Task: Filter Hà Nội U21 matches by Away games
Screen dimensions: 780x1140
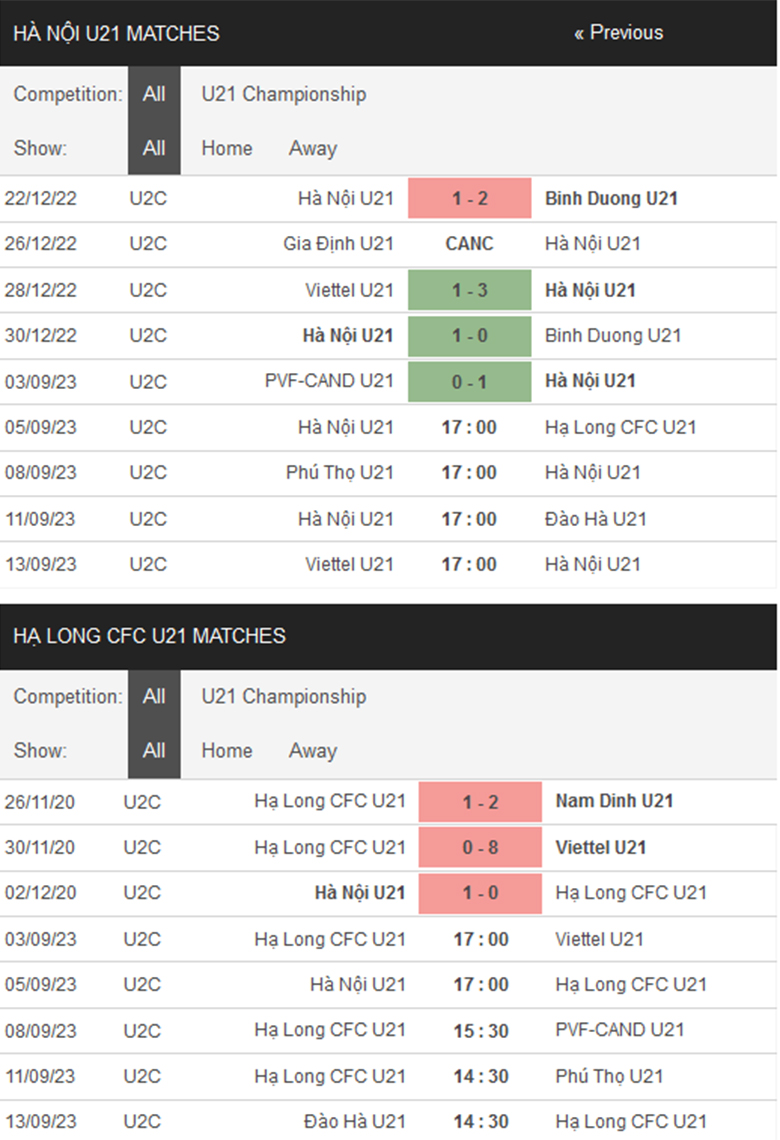Action: (312, 148)
